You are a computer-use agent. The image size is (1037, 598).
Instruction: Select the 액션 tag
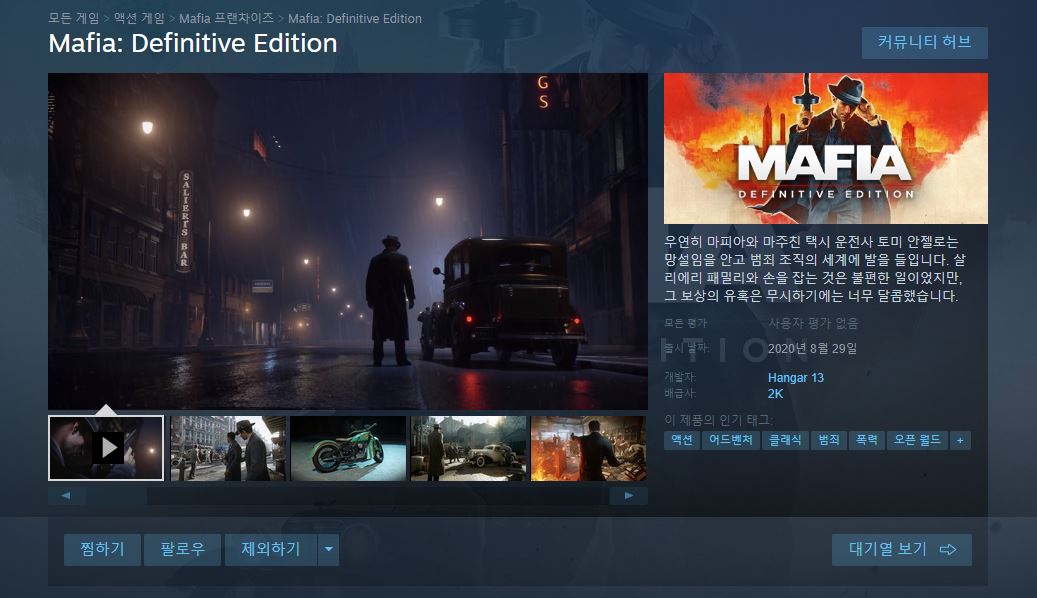pyautogui.click(x=681, y=440)
